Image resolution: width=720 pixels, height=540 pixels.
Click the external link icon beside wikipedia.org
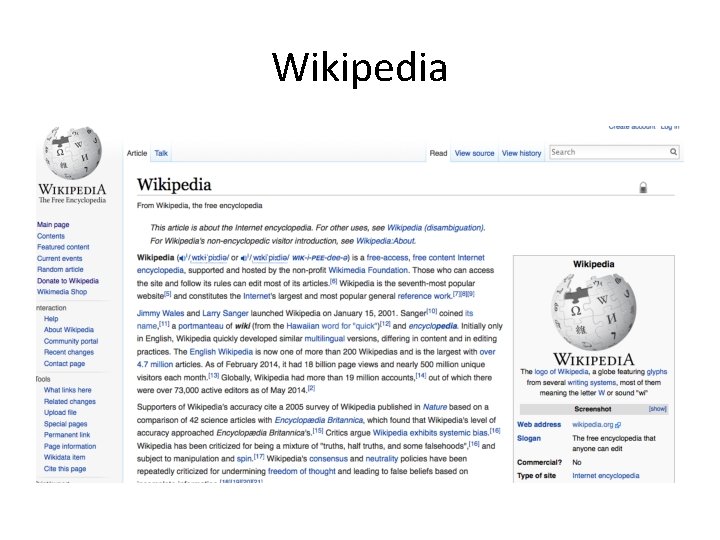coord(618,425)
